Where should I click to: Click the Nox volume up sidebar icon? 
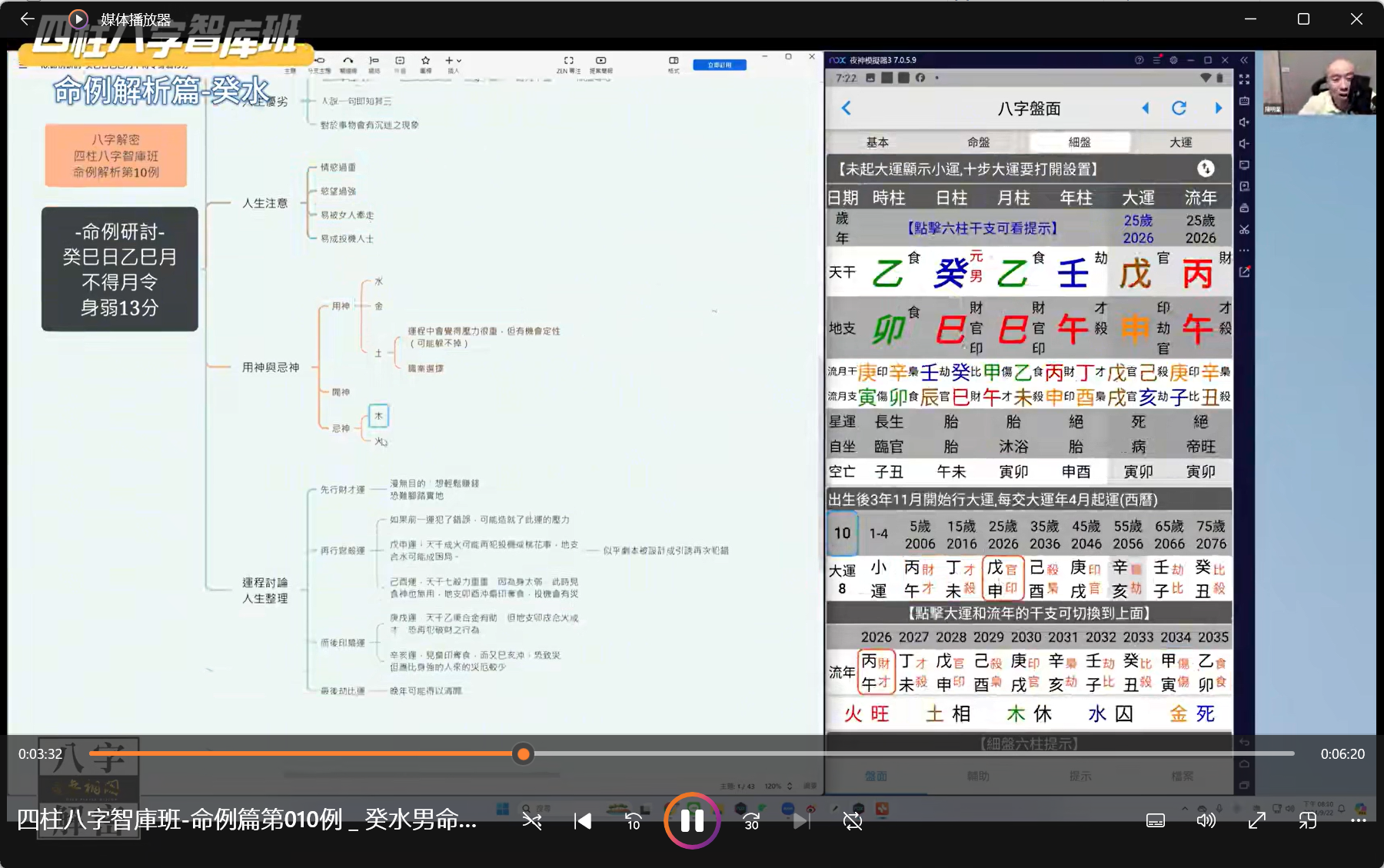tap(1244, 122)
